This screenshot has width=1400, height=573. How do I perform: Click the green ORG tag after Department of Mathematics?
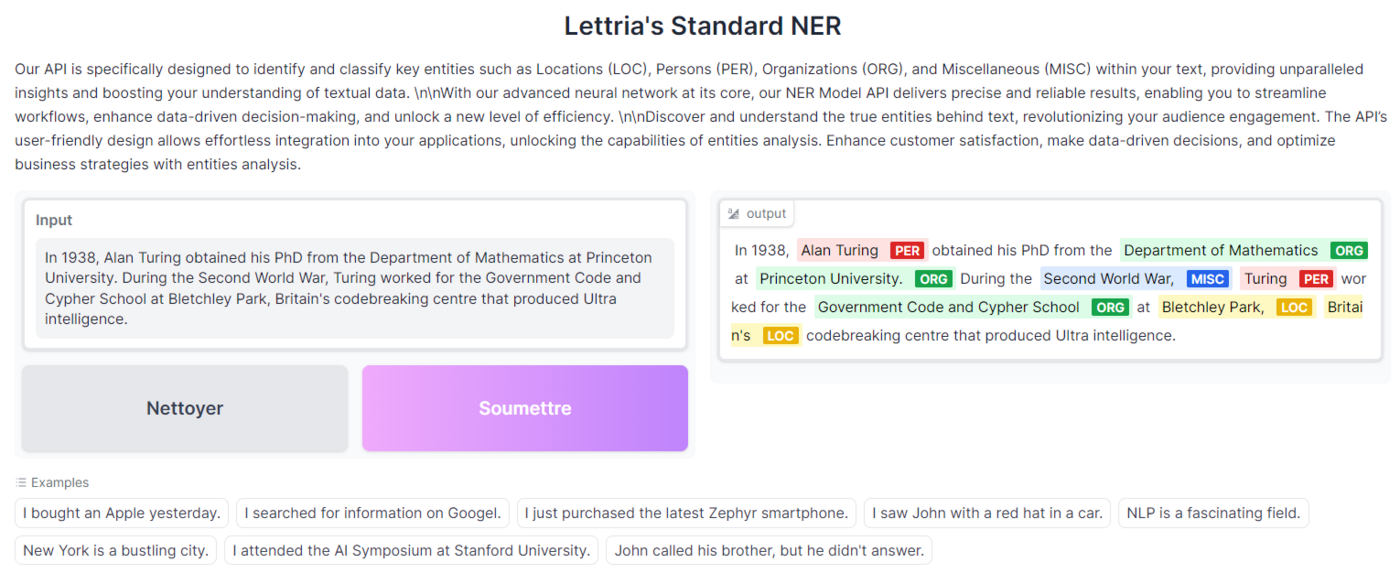coord(1348,251)
